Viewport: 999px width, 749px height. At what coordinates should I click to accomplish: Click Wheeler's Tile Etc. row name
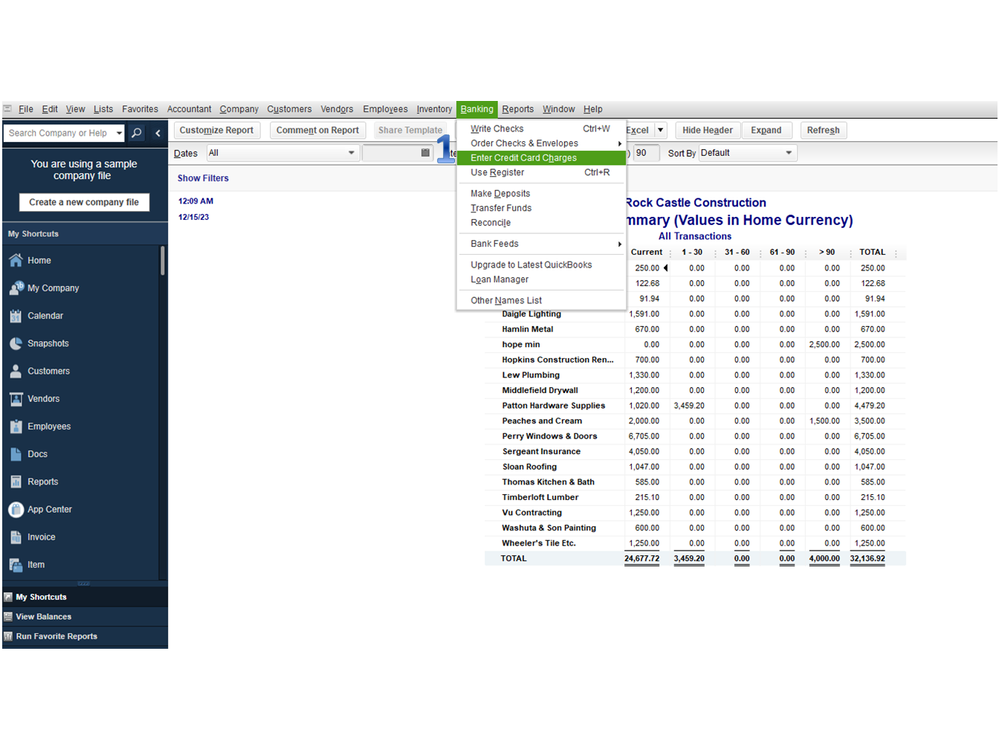point(538,543)
